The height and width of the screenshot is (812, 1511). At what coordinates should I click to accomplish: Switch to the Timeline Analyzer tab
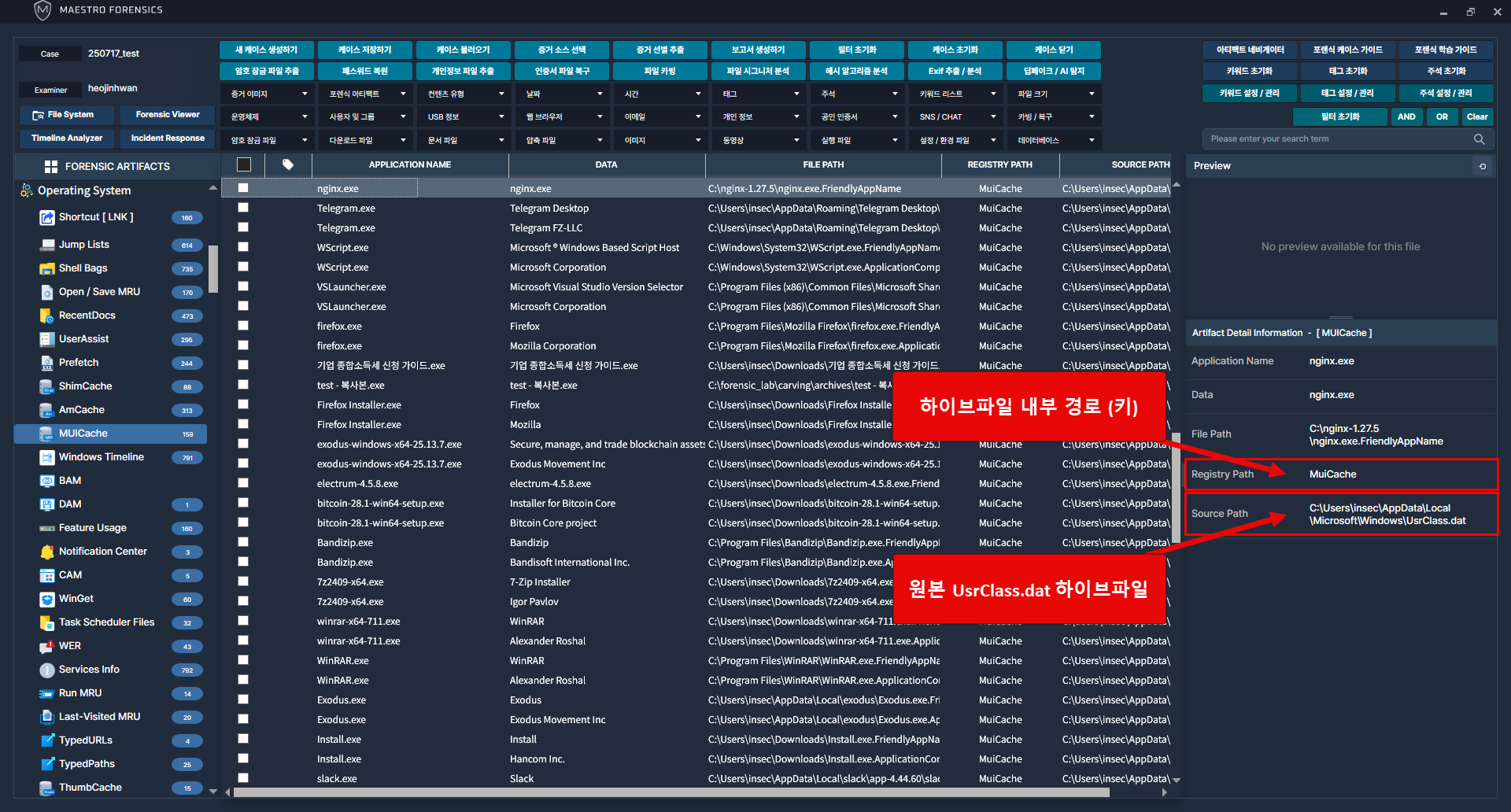coord(67,138)
